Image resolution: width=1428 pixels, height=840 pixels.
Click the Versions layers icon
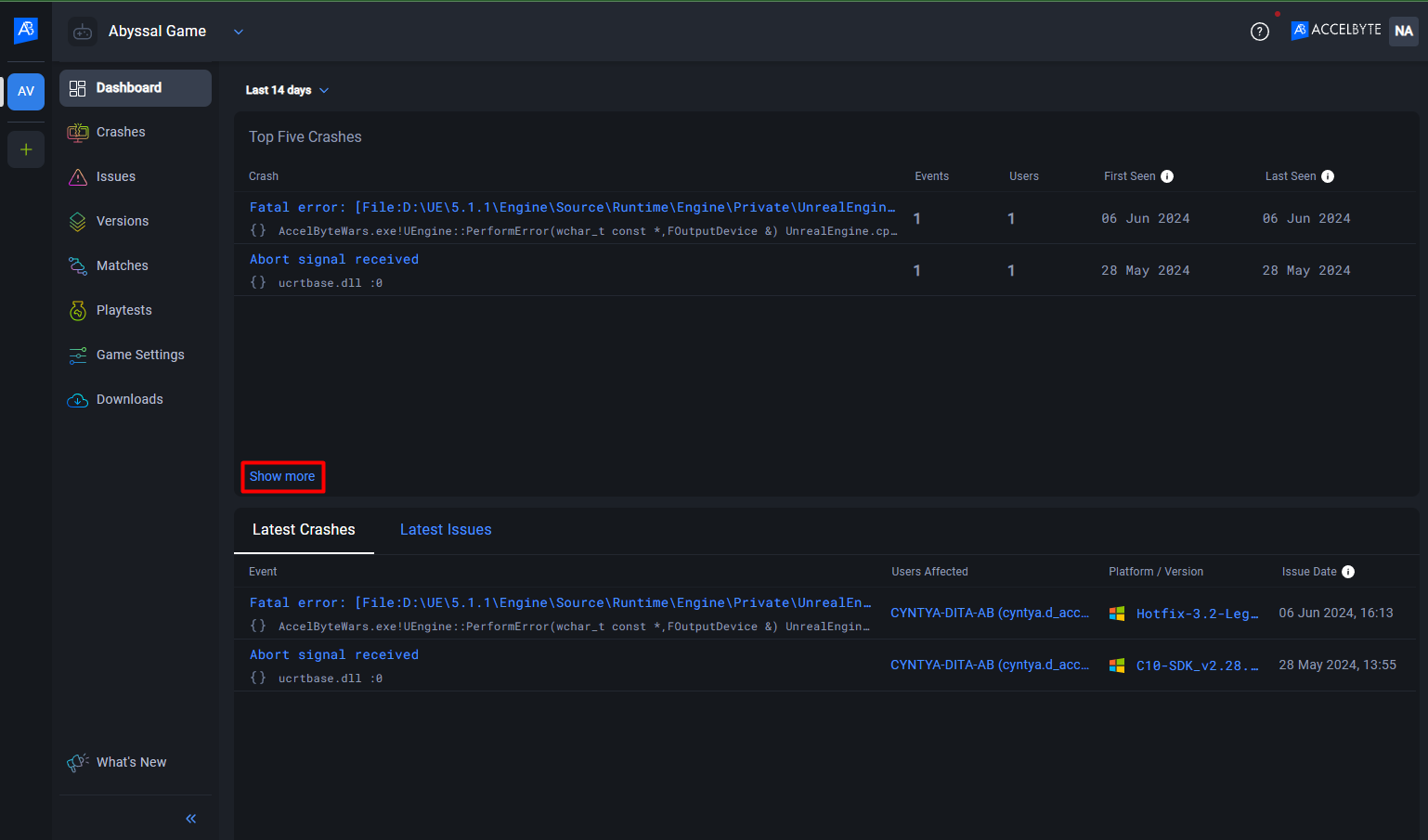[x=78, y=222]
